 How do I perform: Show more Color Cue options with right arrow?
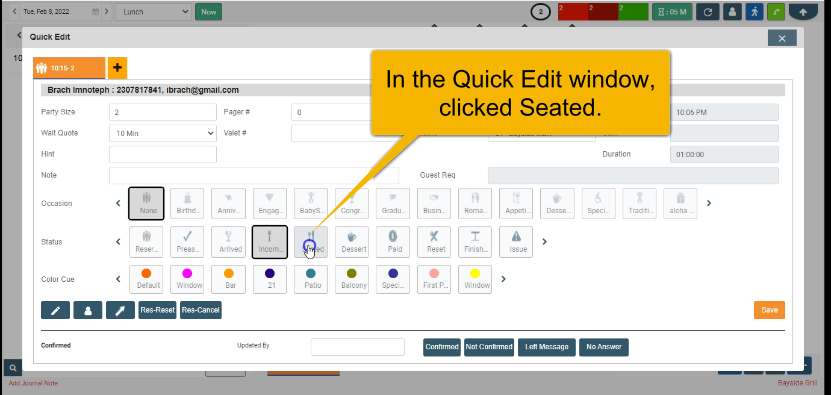click(x=503, y=279)
